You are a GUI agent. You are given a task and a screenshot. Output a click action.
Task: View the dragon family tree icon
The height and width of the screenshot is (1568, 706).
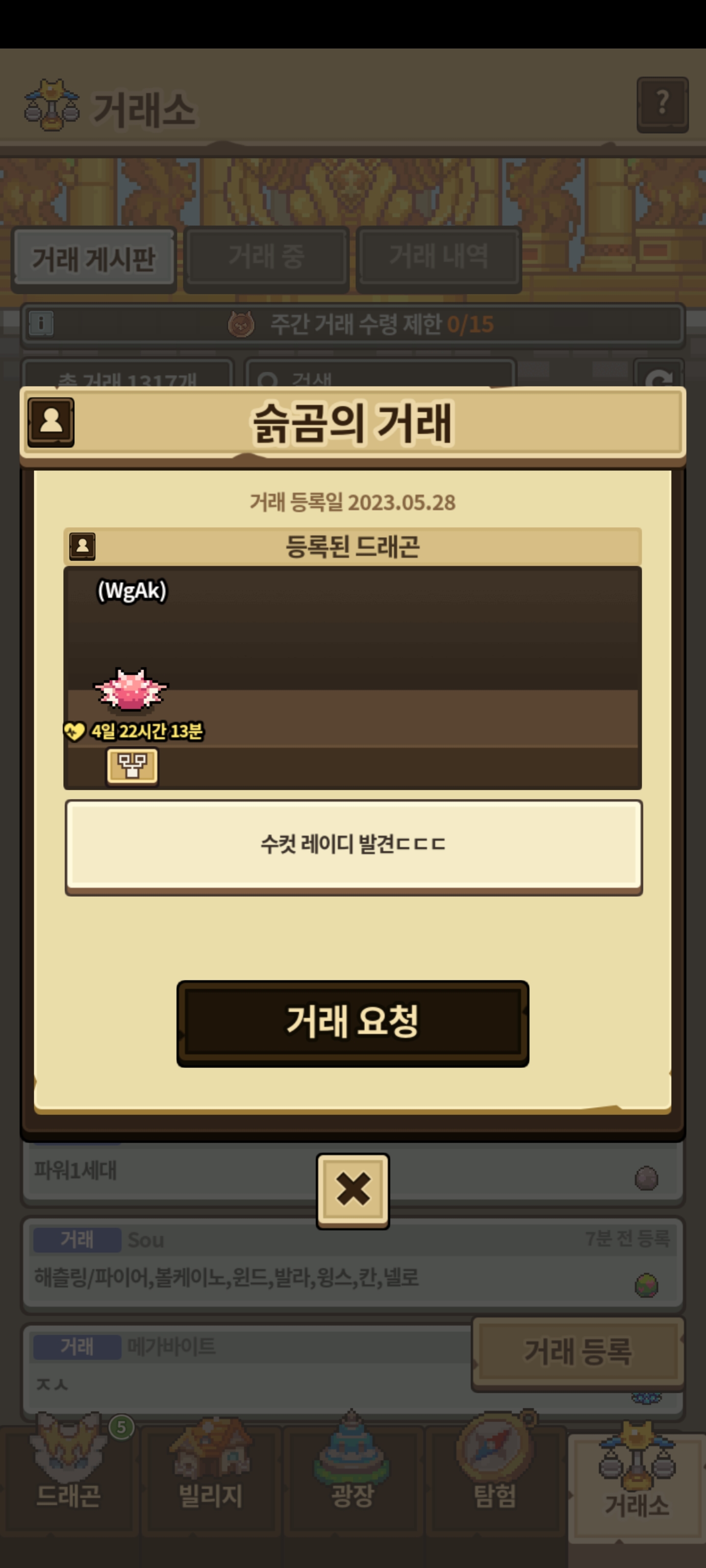132,766
